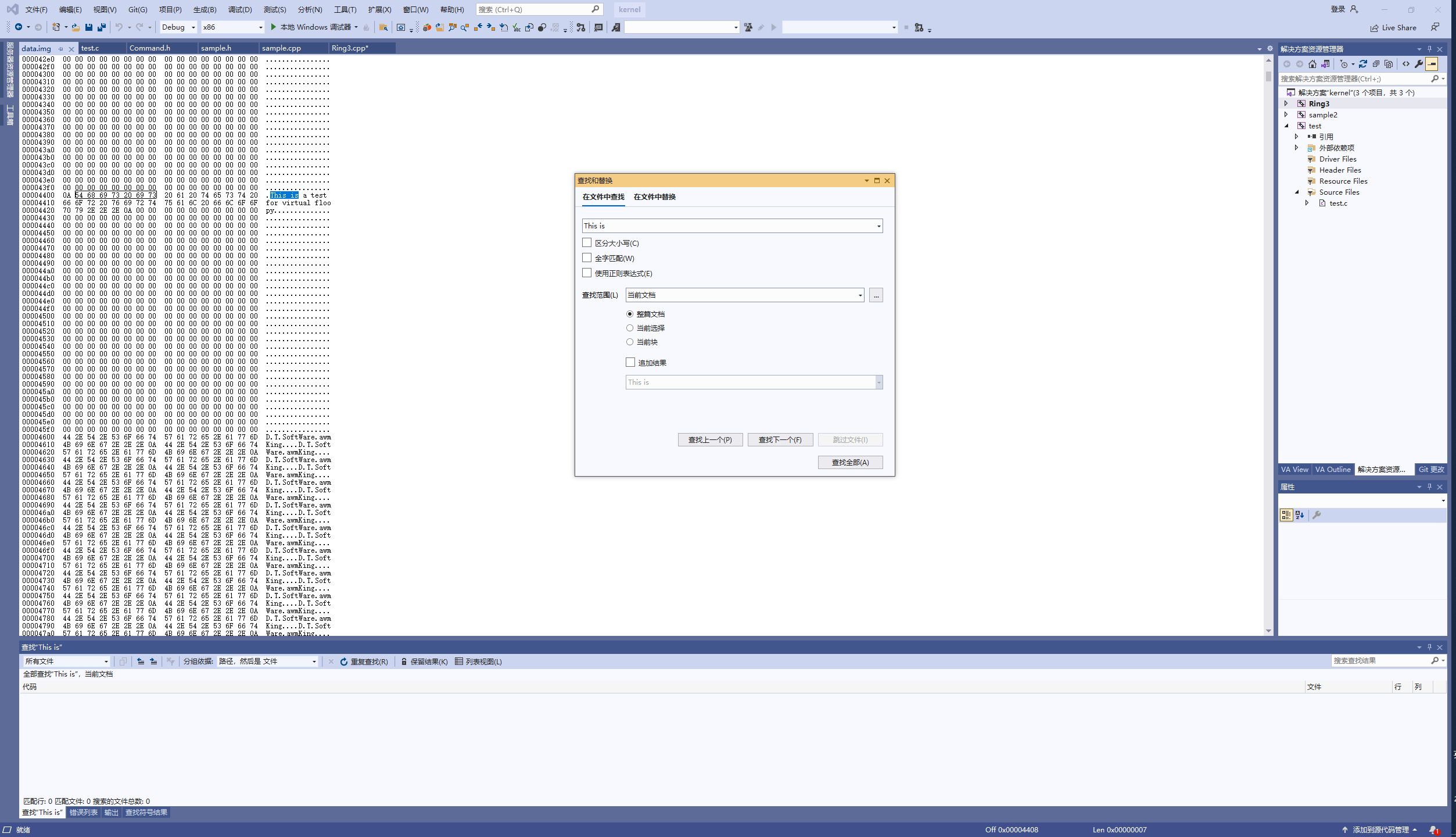Open the 调试(D) menu
This screenshot has height=837, width=1456.
(240, 9)
